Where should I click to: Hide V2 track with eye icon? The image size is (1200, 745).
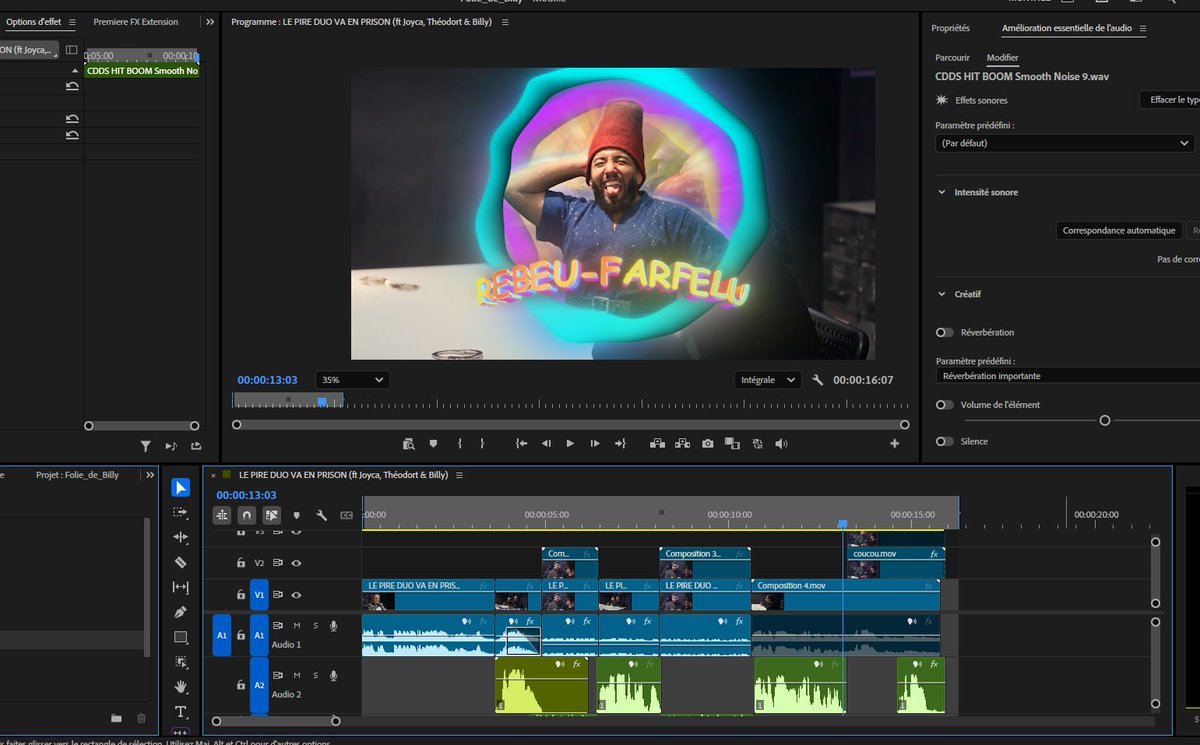[x=296, y=562]
